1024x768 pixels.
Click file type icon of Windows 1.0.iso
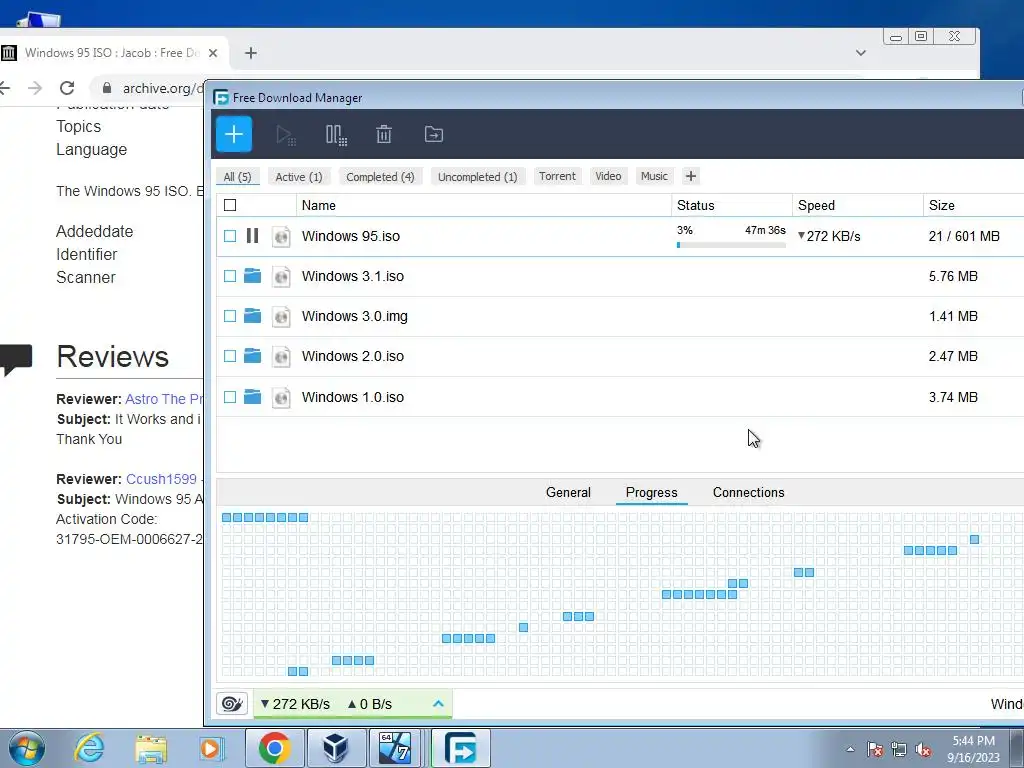281,397
